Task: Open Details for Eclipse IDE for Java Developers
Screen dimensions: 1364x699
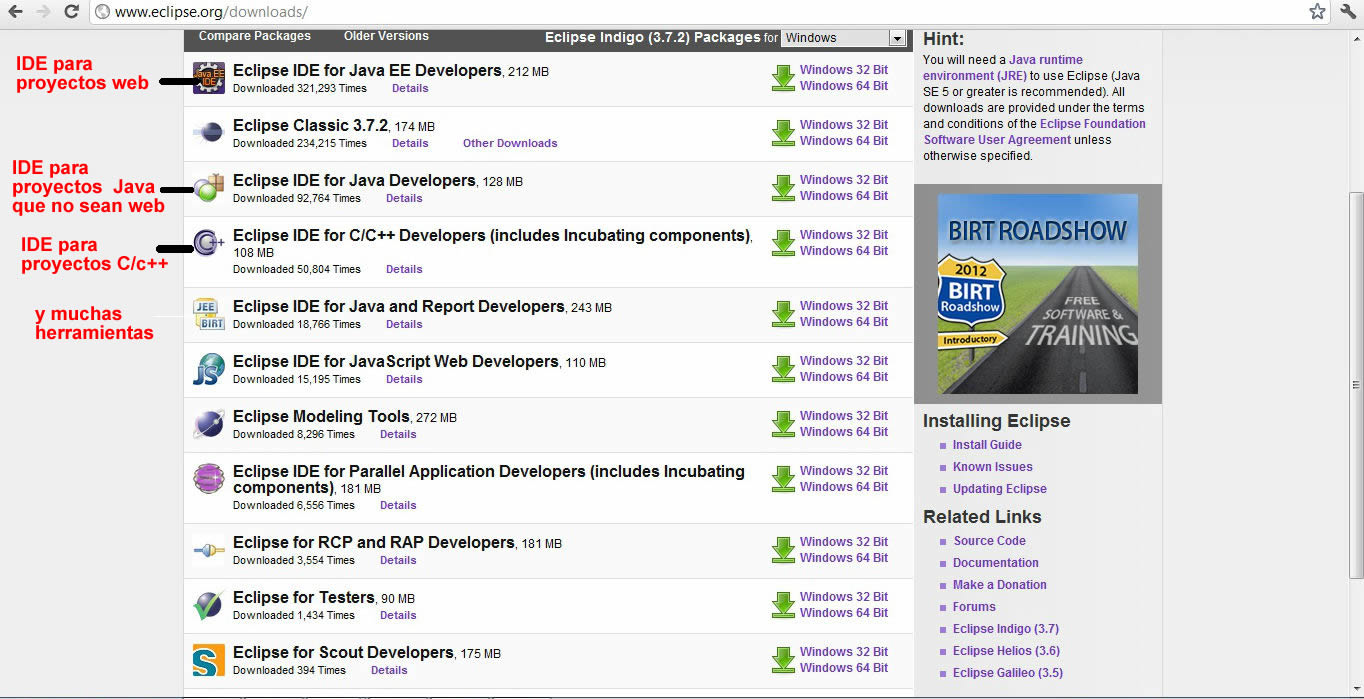Action: 404,198
